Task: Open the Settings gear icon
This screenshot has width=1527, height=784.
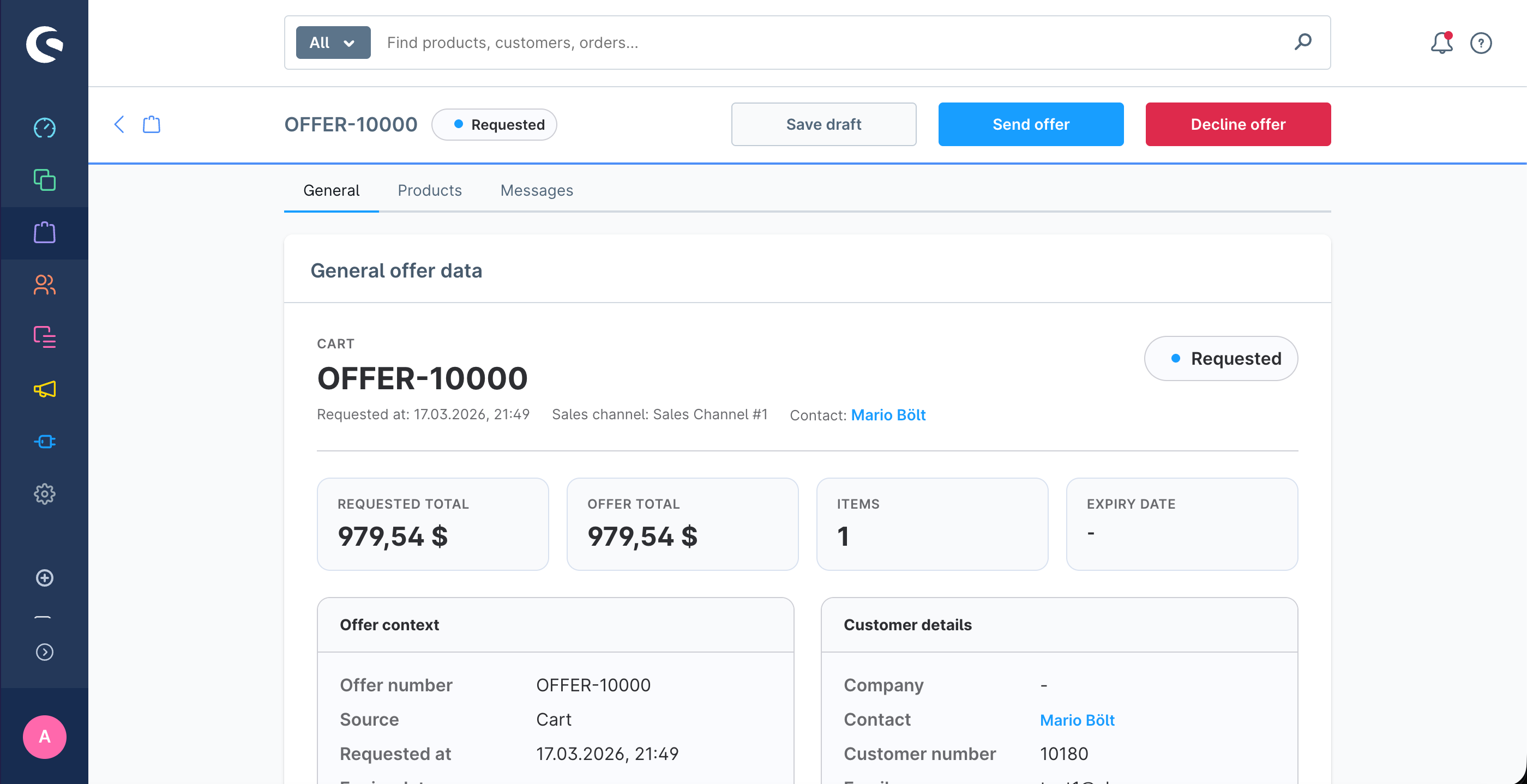Action: [x=45, y=493]
